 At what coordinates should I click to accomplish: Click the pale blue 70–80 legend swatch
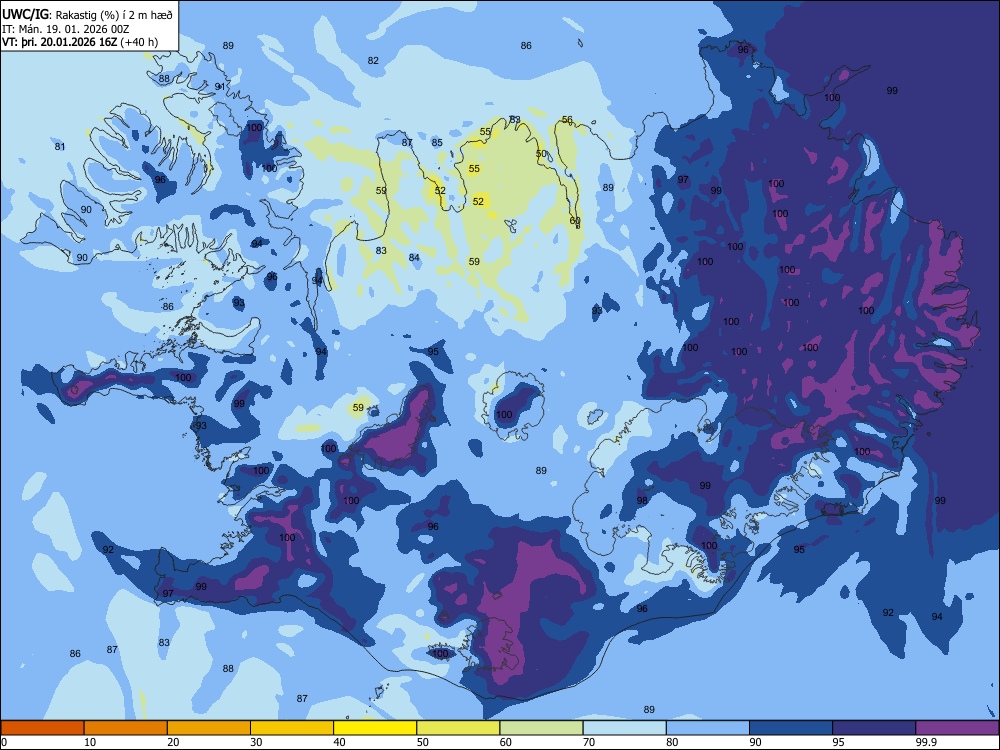coord(624,728)
